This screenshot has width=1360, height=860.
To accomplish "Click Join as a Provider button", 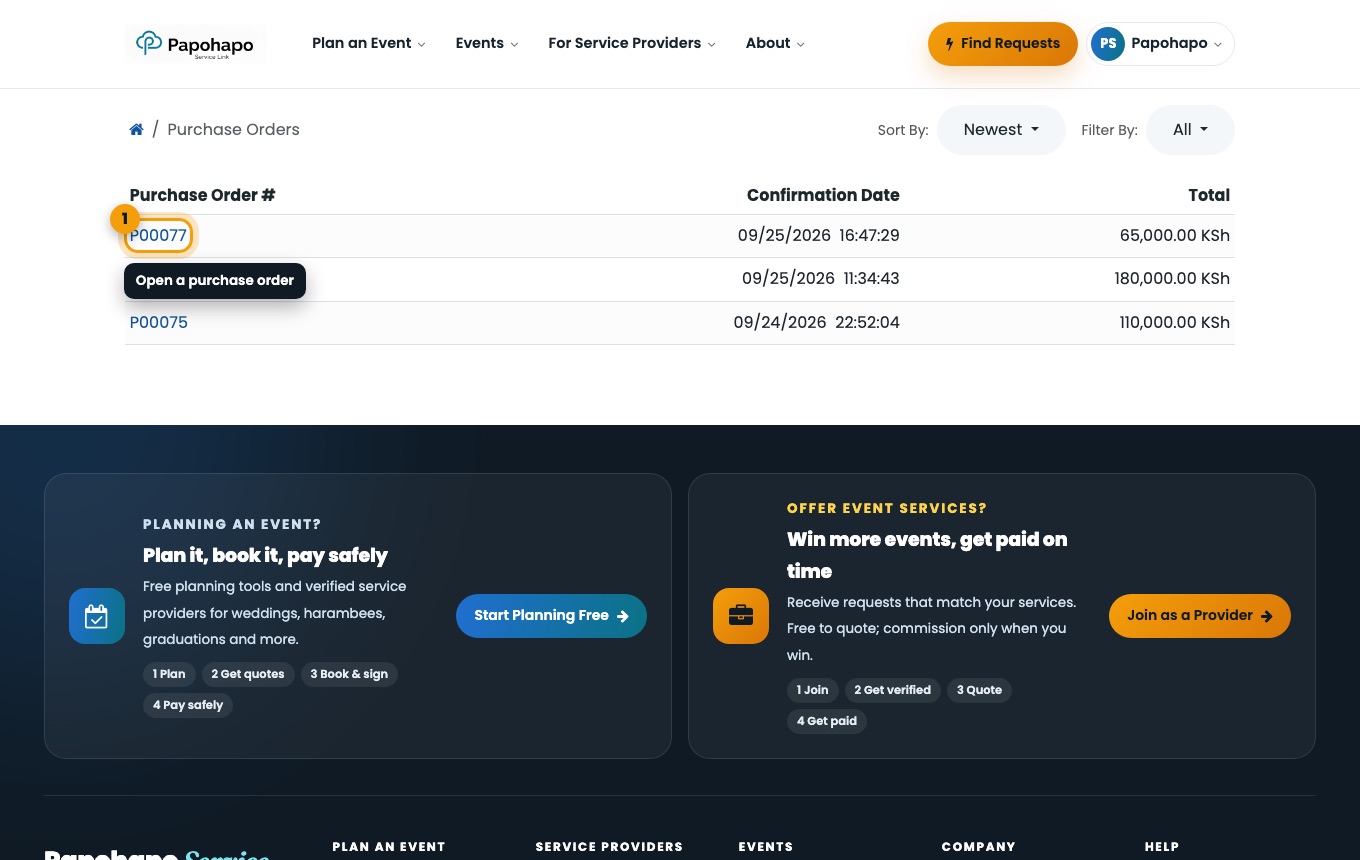I will 1200,616.
